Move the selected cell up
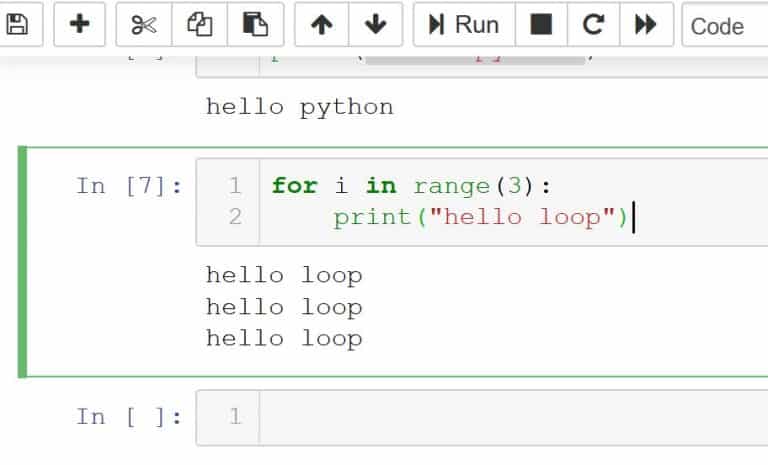 coord(322,25)
